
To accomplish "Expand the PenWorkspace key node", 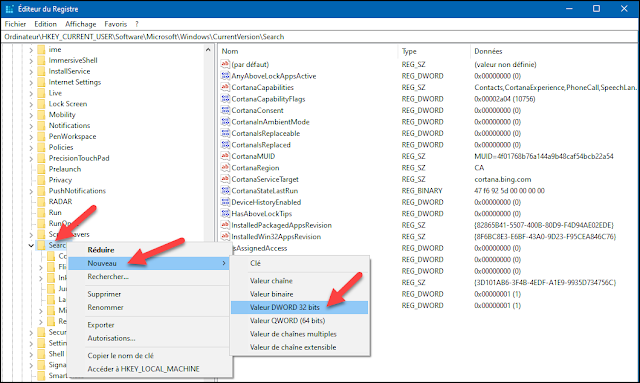I will pyautogui.click(x=31, y=137).
